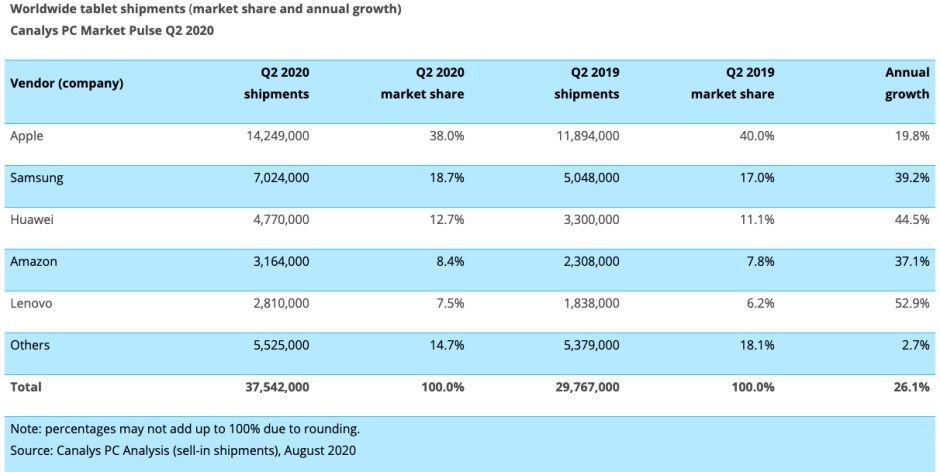Select the Lenovo vendor cell

pos(31,303)
